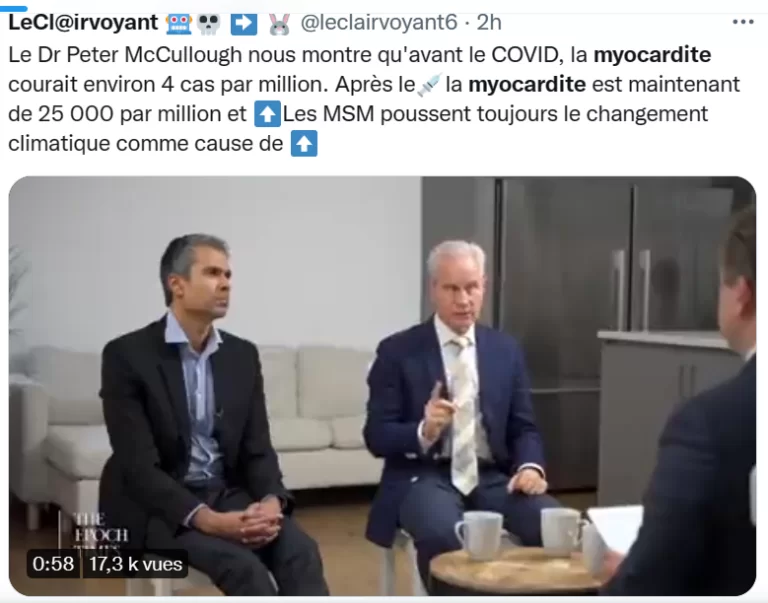Click the up-arrow emoji ending the tweet
Image resolution: width=768 pixels, height=603 pixels.
tap(304, 144)
